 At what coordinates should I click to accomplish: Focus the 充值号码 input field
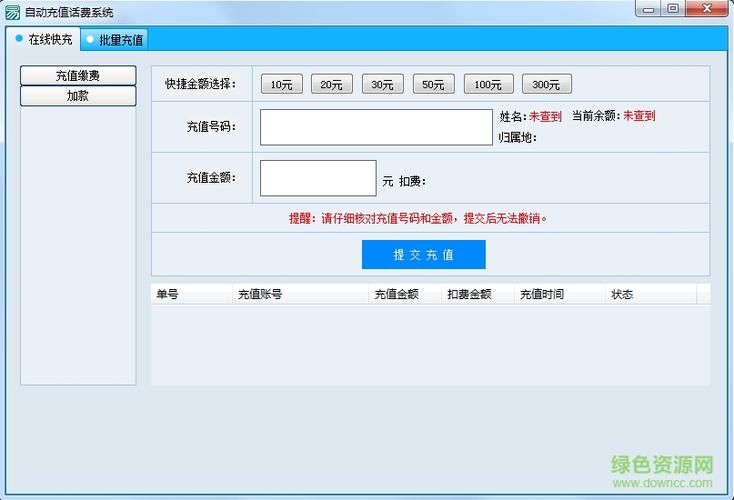click(x=376, y=127)
